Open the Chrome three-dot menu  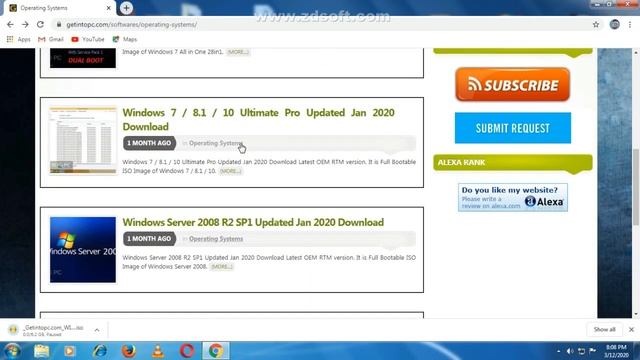[630, 24]
